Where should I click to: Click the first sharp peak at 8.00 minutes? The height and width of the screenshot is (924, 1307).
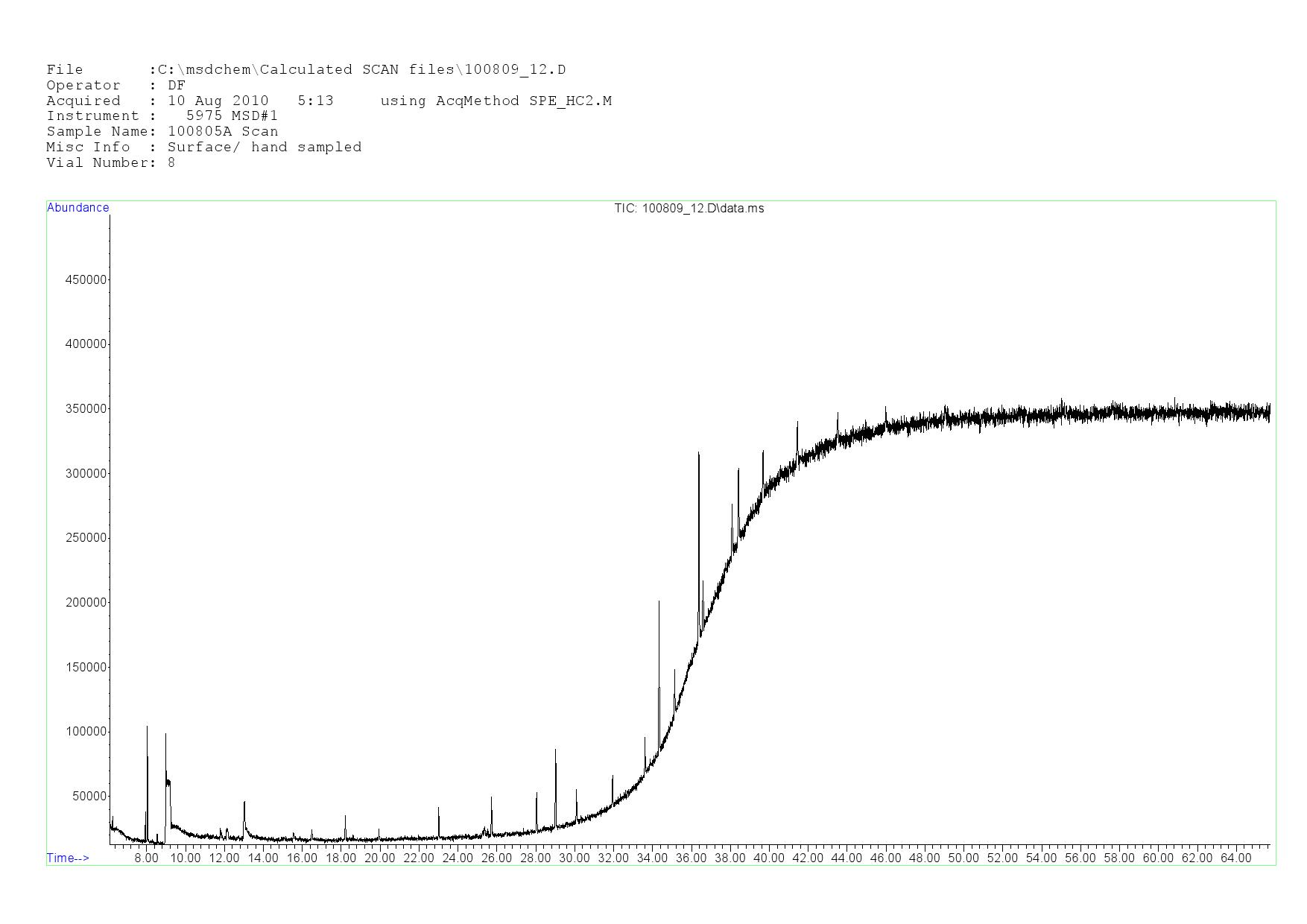[x=147, y=729]
